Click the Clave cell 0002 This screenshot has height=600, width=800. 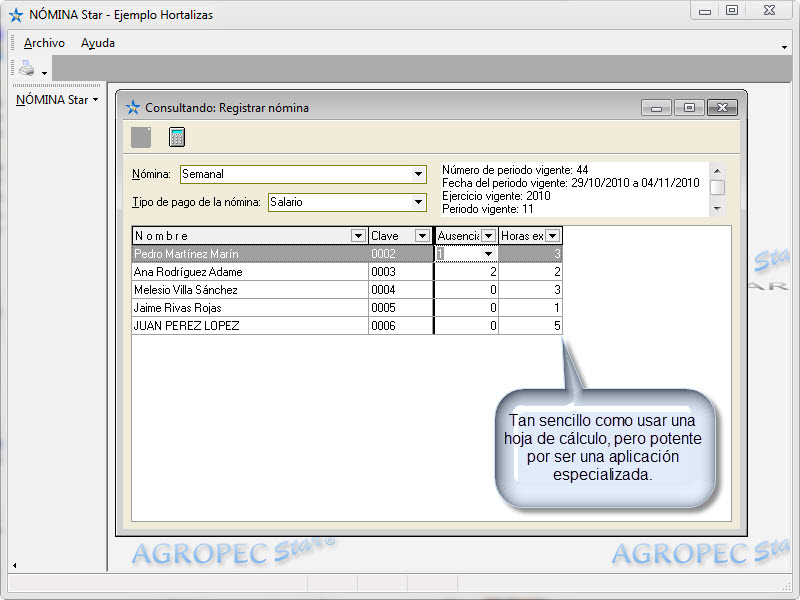[401, 254]
